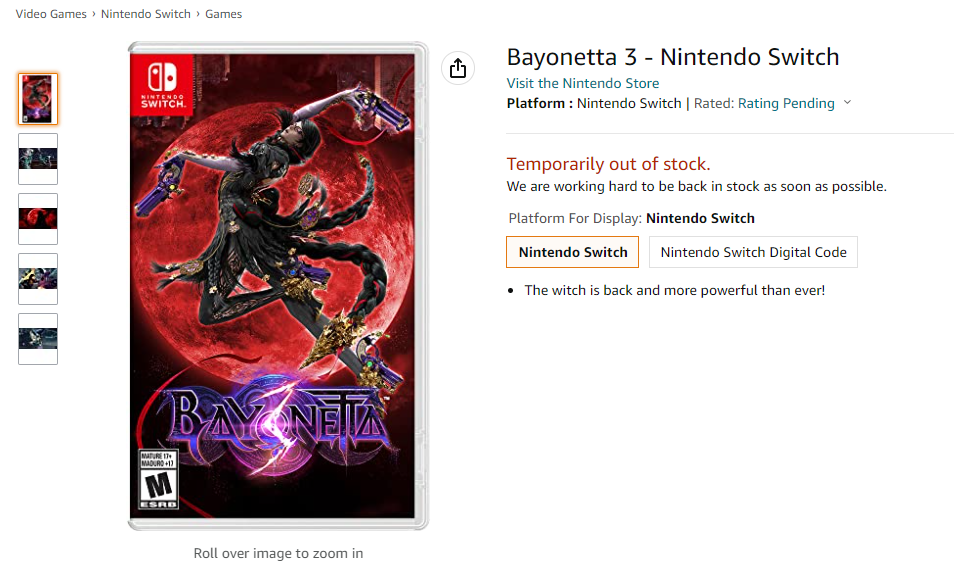The height and width of the screenshot is (576, 954).
Task: Show the fifth gallery thumbnail
Action: tap(38, 339)
